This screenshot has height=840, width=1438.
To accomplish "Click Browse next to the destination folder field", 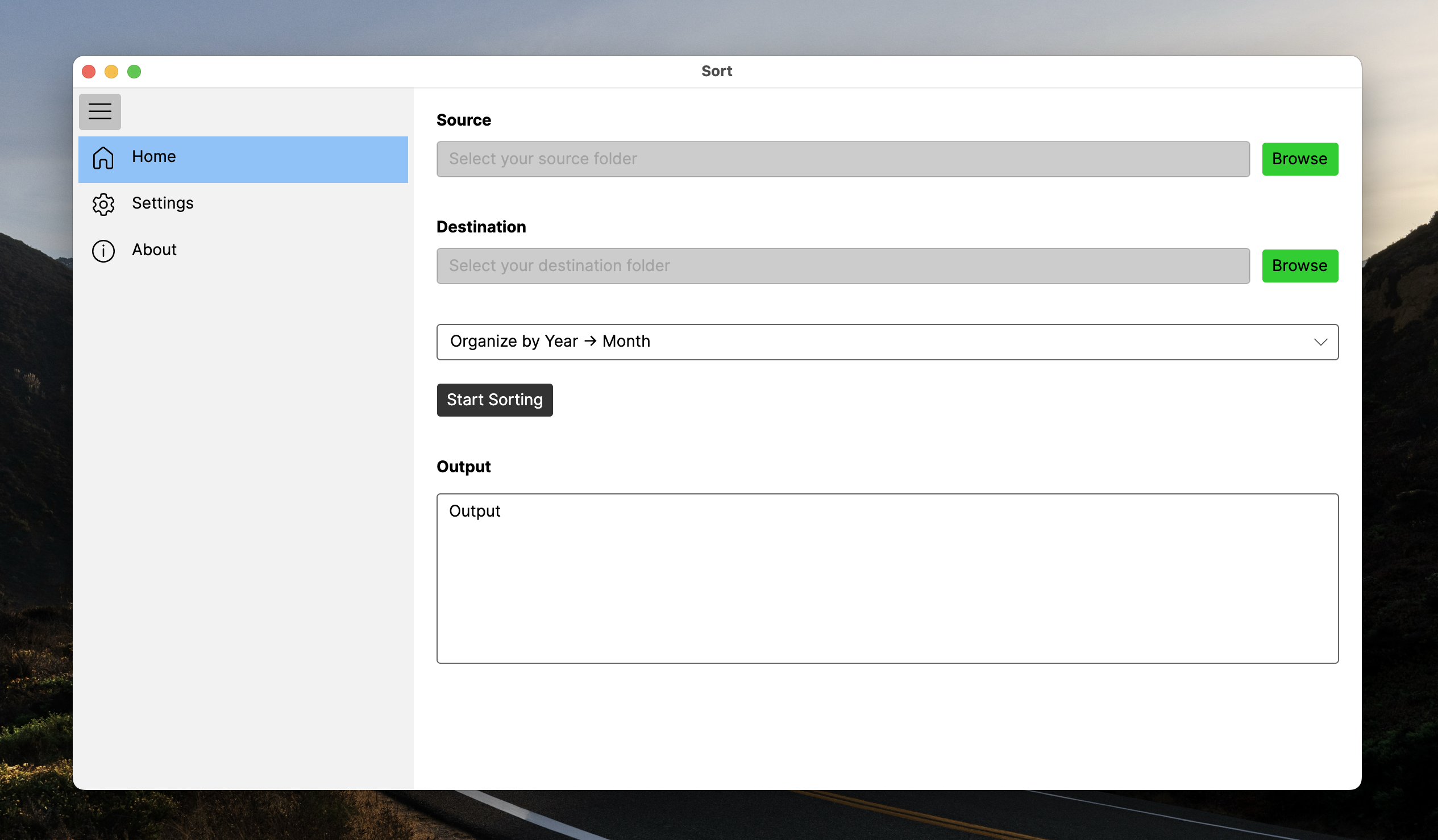I will (1299, 265).
